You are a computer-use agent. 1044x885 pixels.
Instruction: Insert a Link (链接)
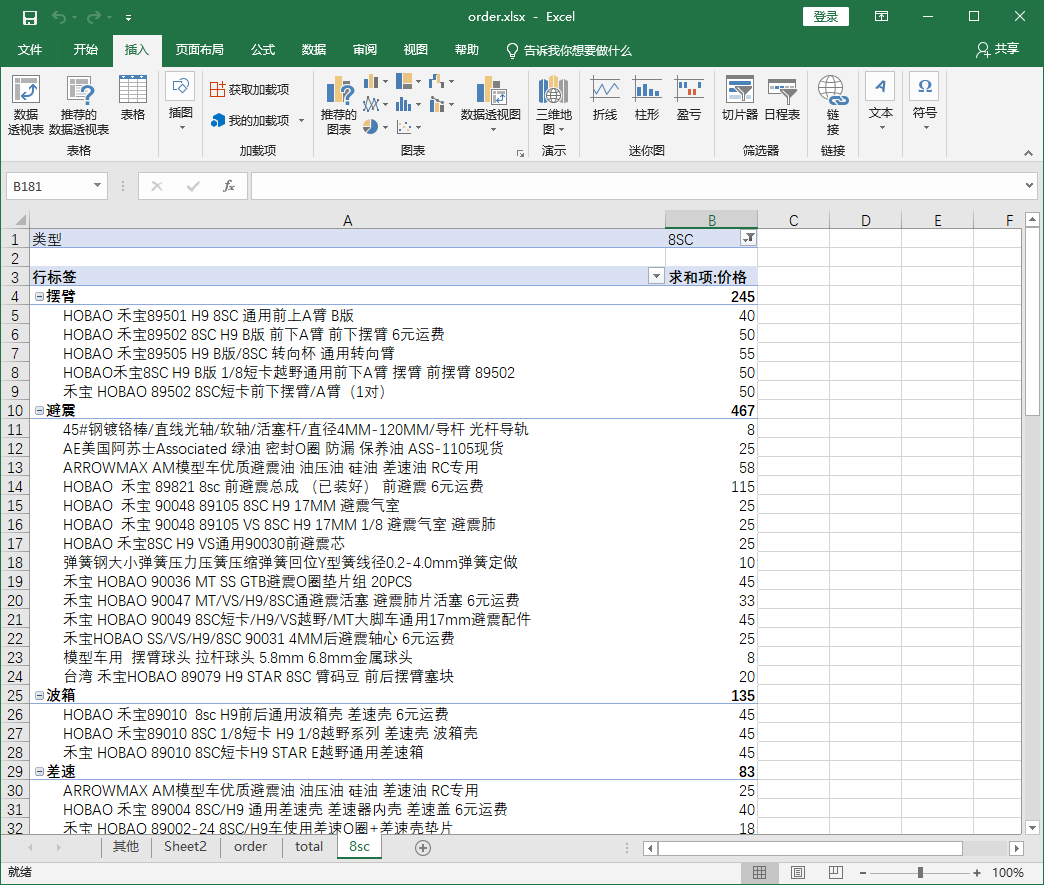[x=833, y=105]
